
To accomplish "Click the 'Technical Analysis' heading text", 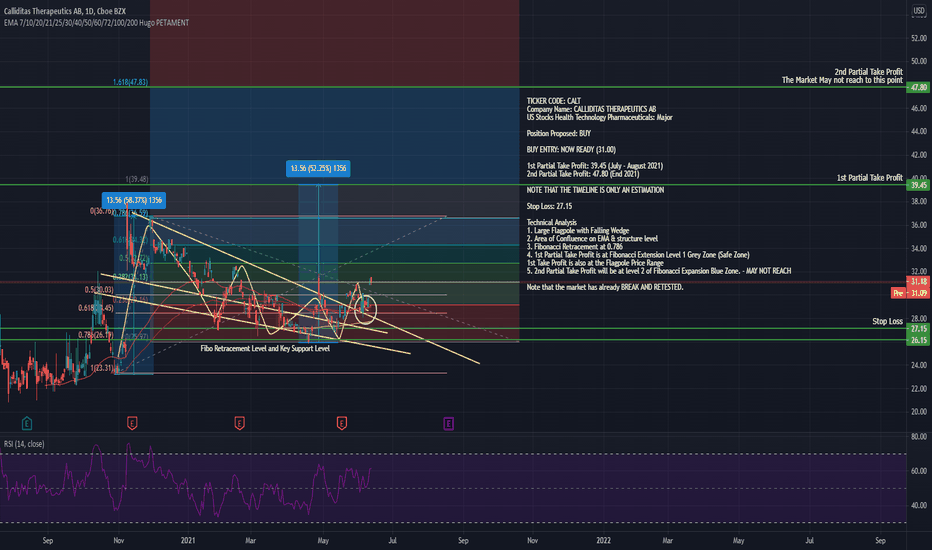I will coord(551,222).
